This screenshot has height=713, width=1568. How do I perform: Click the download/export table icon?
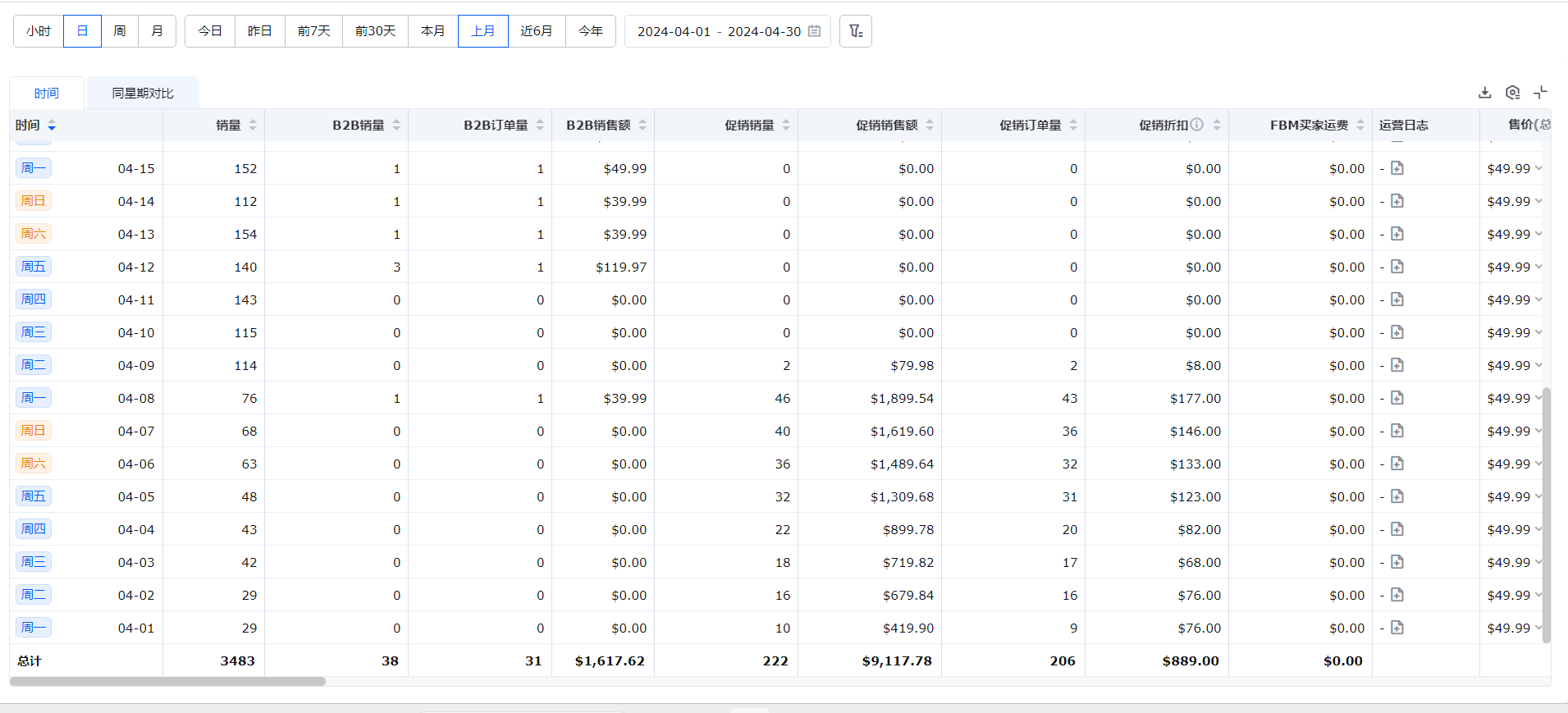click(1484, 93)
